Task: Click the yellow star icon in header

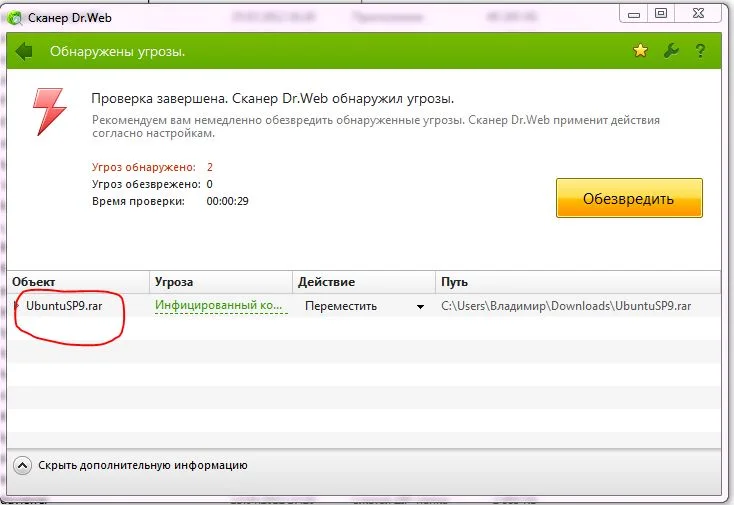Action: pyautogui.click(x=640, y=50)
